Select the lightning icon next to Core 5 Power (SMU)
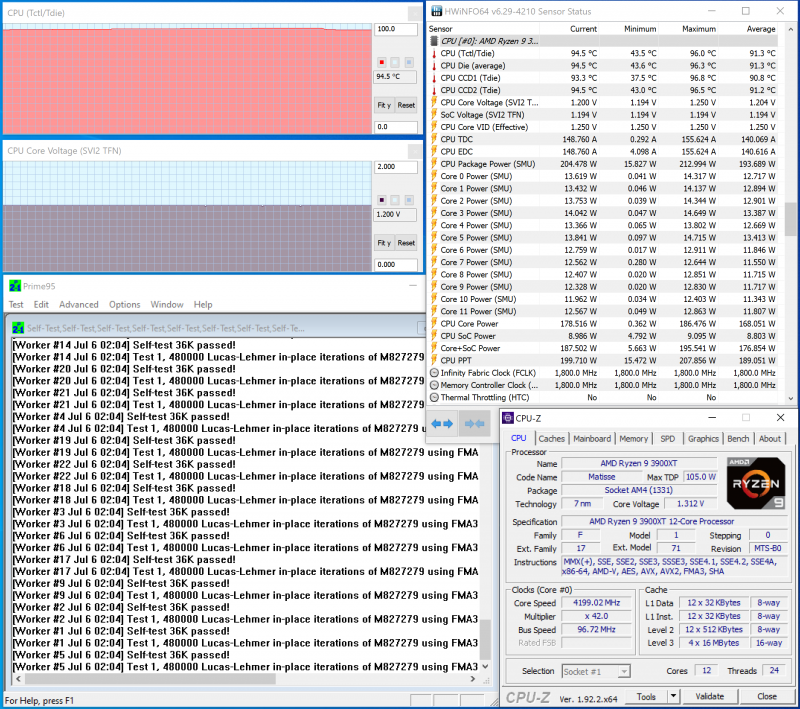The image size is (800, 709). click(x=434, y=238)
